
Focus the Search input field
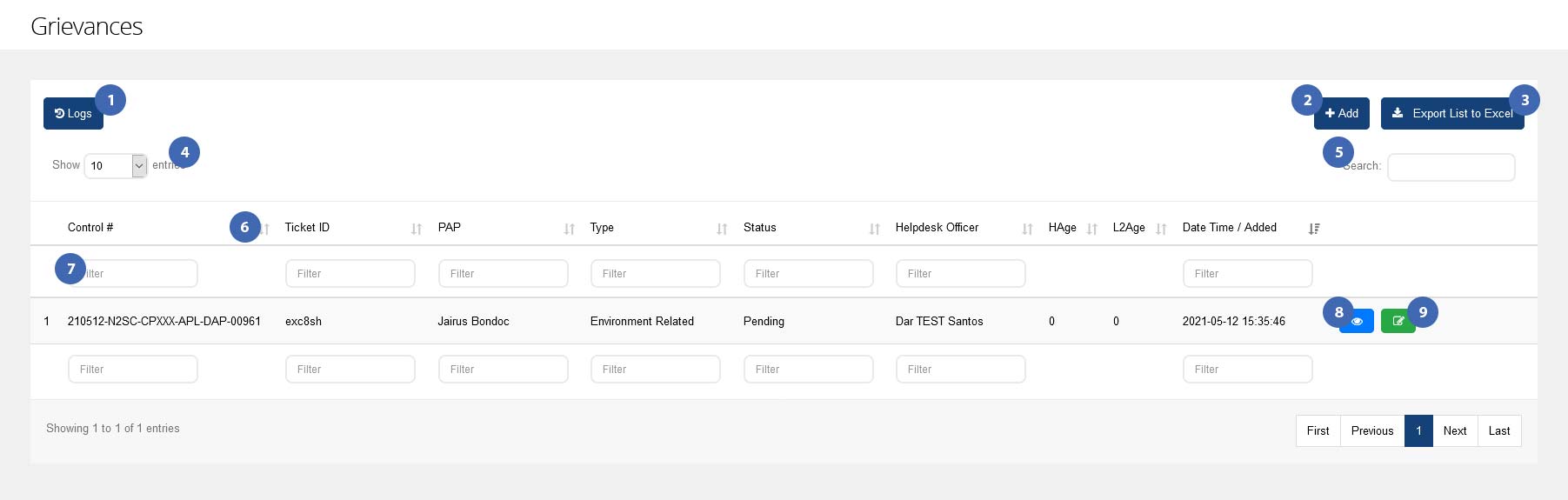pyautogui.click(x=1451, y=168)
